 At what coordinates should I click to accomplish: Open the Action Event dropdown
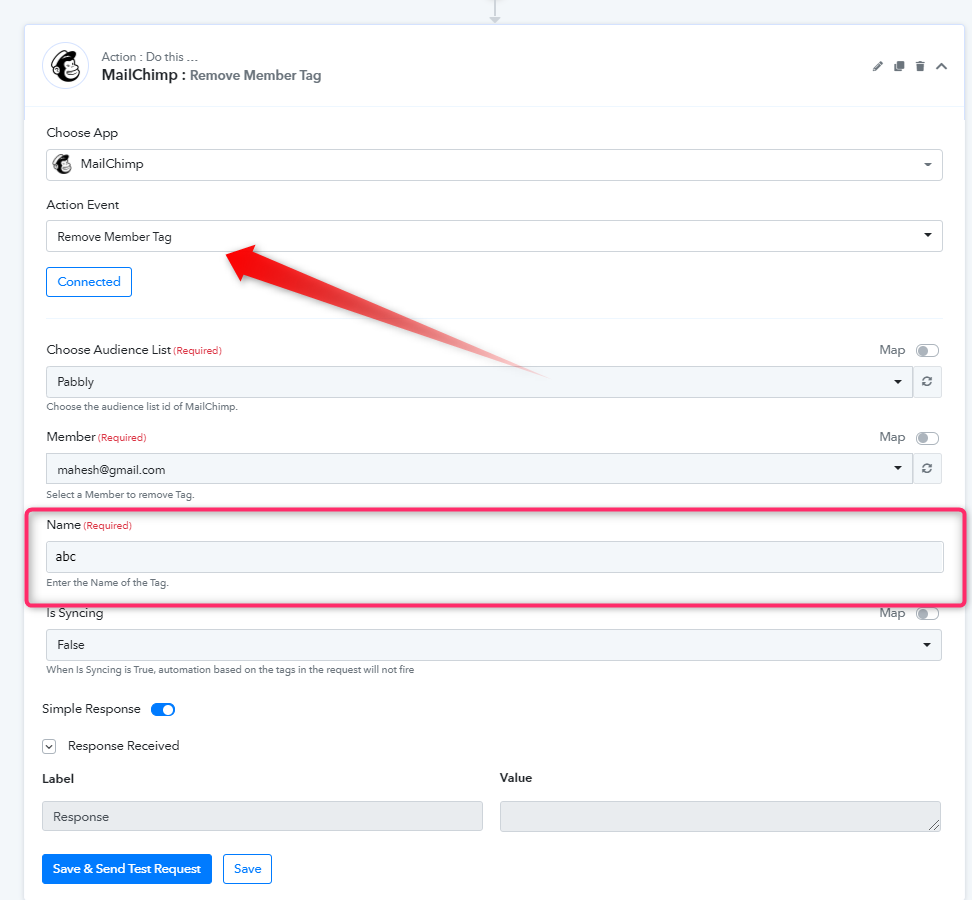[494, 236]
